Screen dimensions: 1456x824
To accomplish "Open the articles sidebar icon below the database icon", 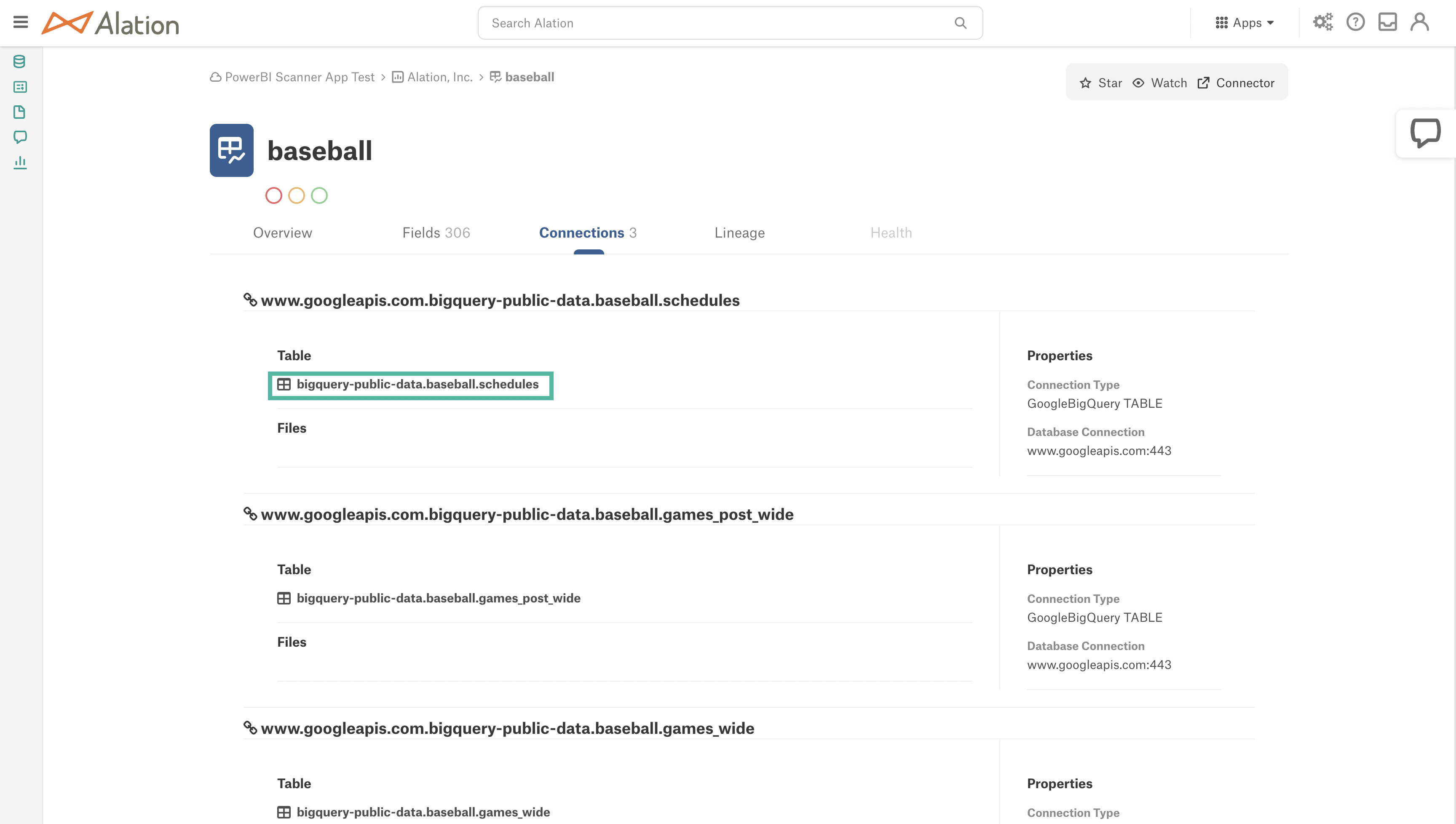I will click(20, 87).
